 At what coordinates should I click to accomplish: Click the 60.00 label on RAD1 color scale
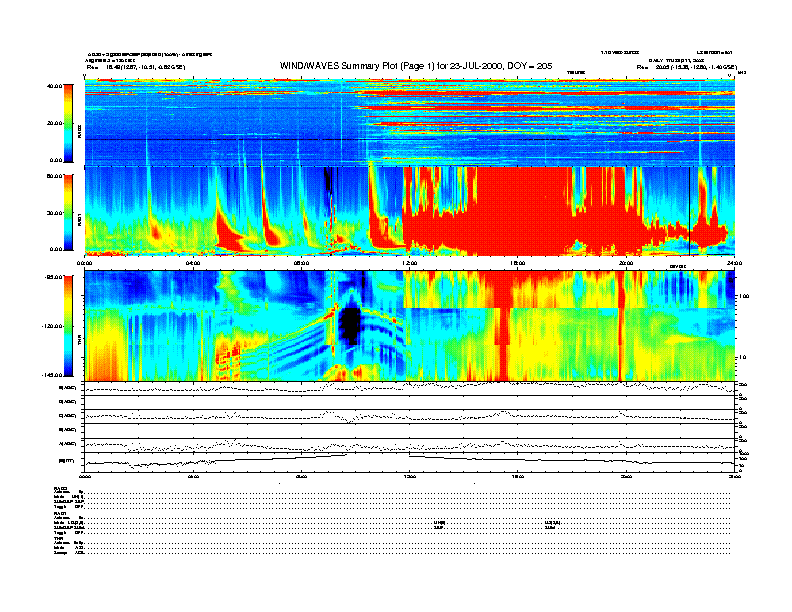point(54,176)
